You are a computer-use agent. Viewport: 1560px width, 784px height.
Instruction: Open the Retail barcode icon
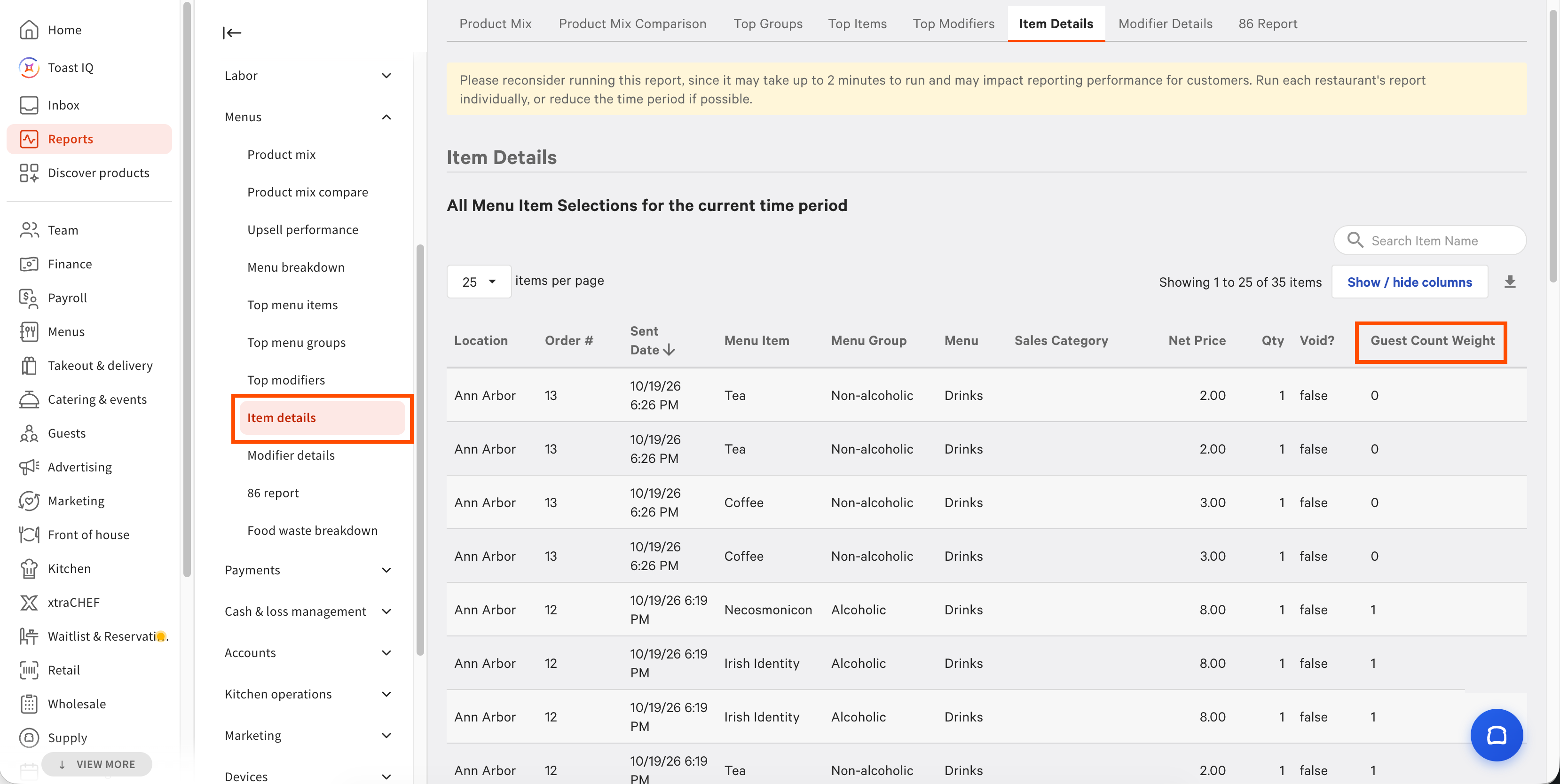tap(29, 670)
